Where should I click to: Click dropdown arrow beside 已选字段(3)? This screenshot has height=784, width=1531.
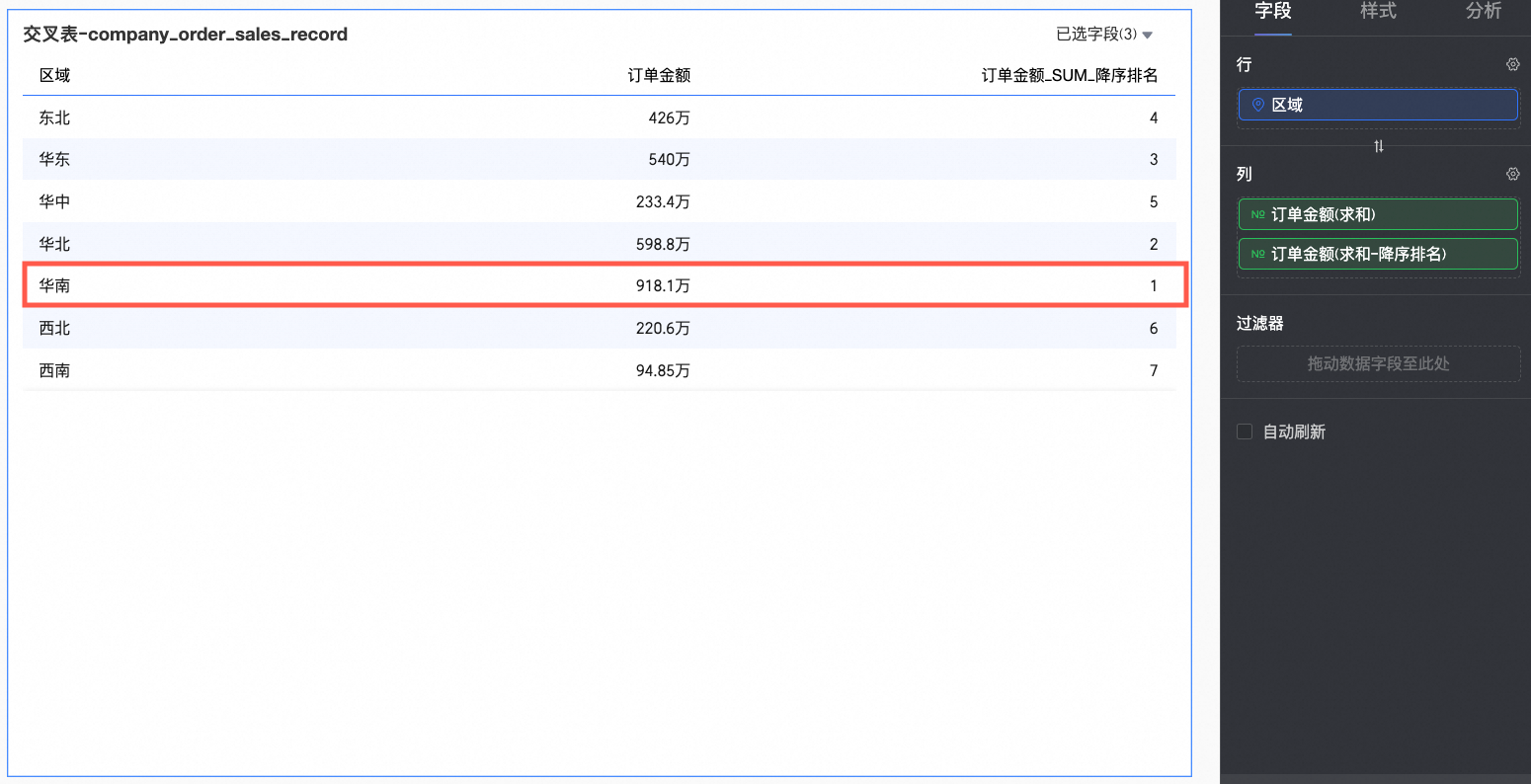pyautogui.click(x=1147, y=36)
